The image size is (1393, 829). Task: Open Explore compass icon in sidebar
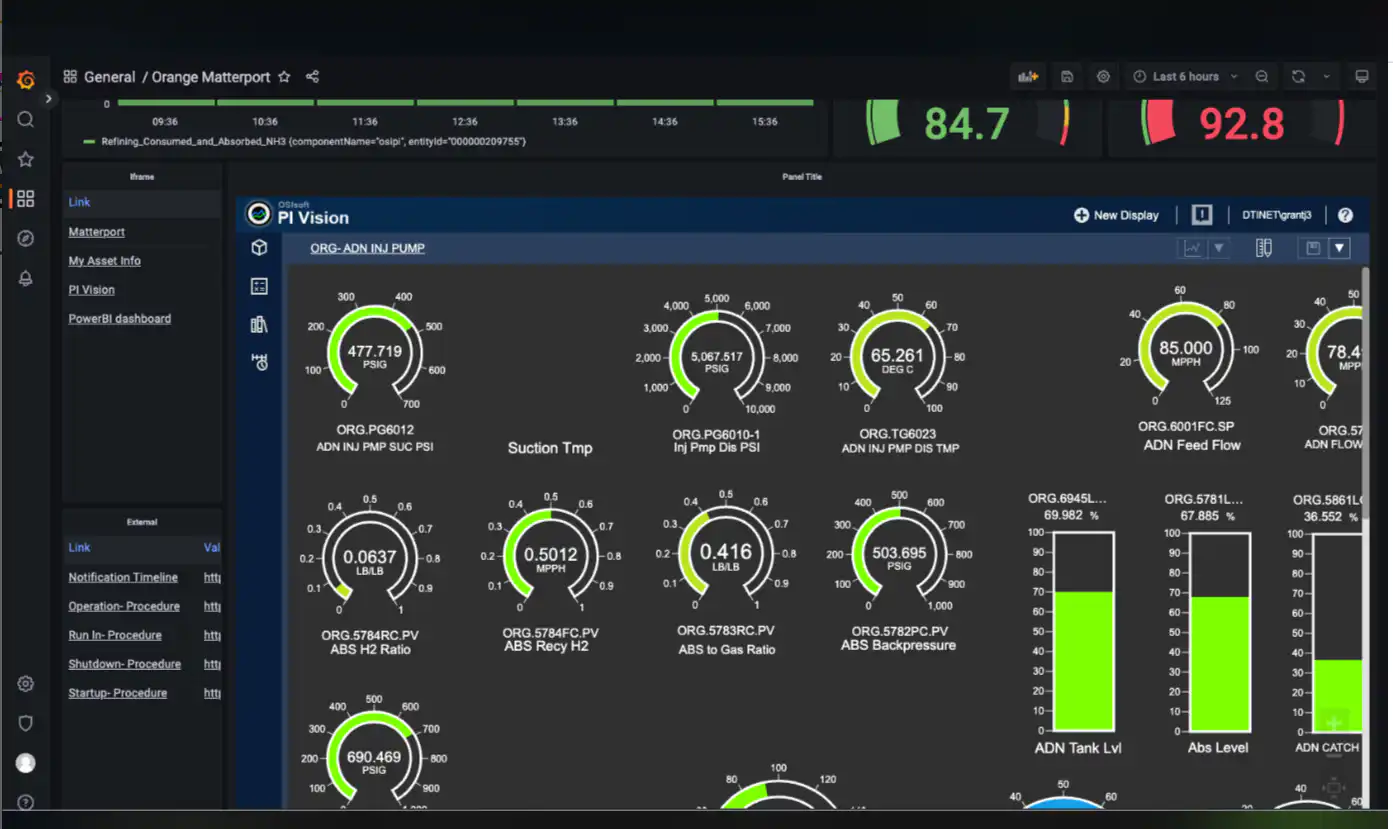click(x=26, y=238)
